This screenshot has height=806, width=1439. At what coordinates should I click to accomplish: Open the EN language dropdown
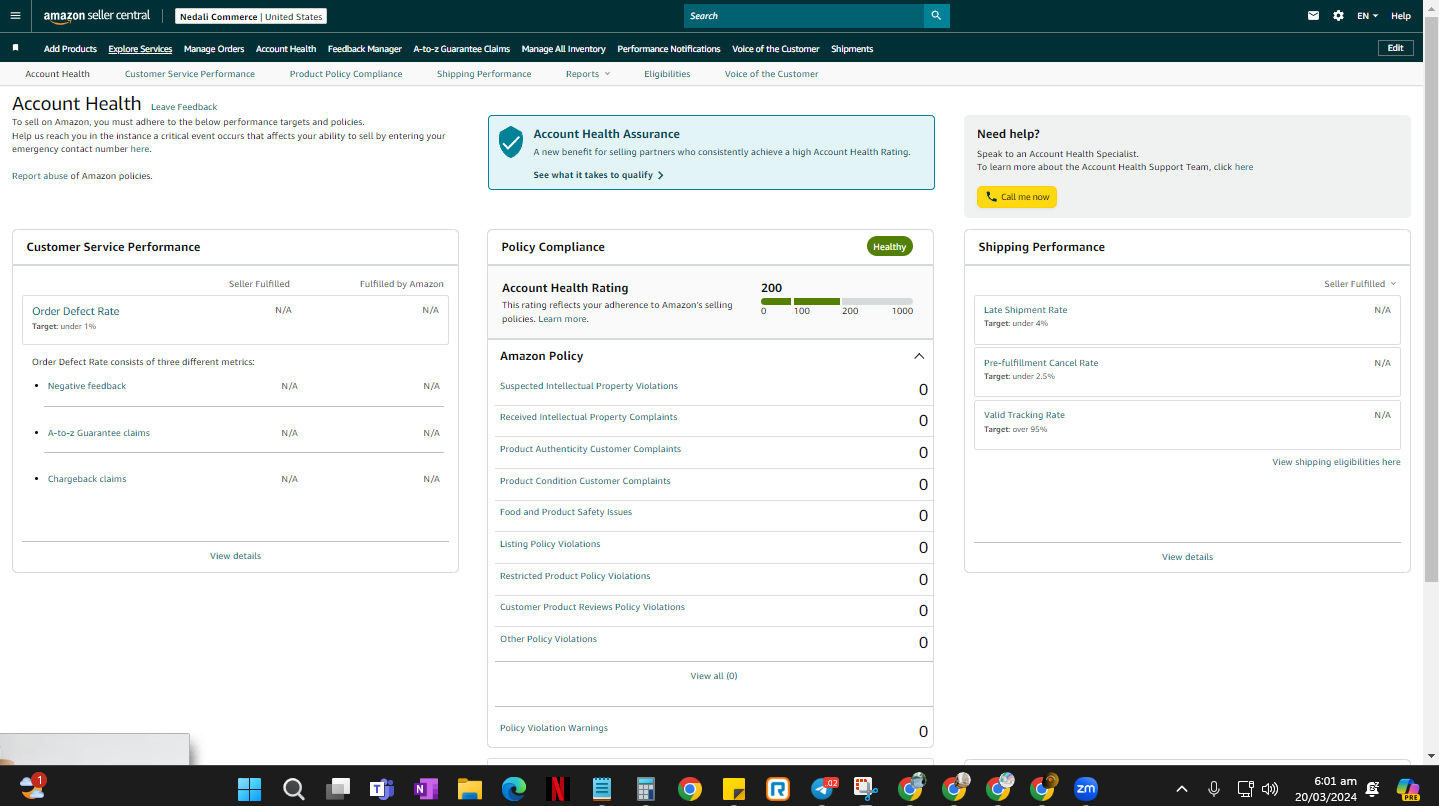click(x=1367, y=16)
